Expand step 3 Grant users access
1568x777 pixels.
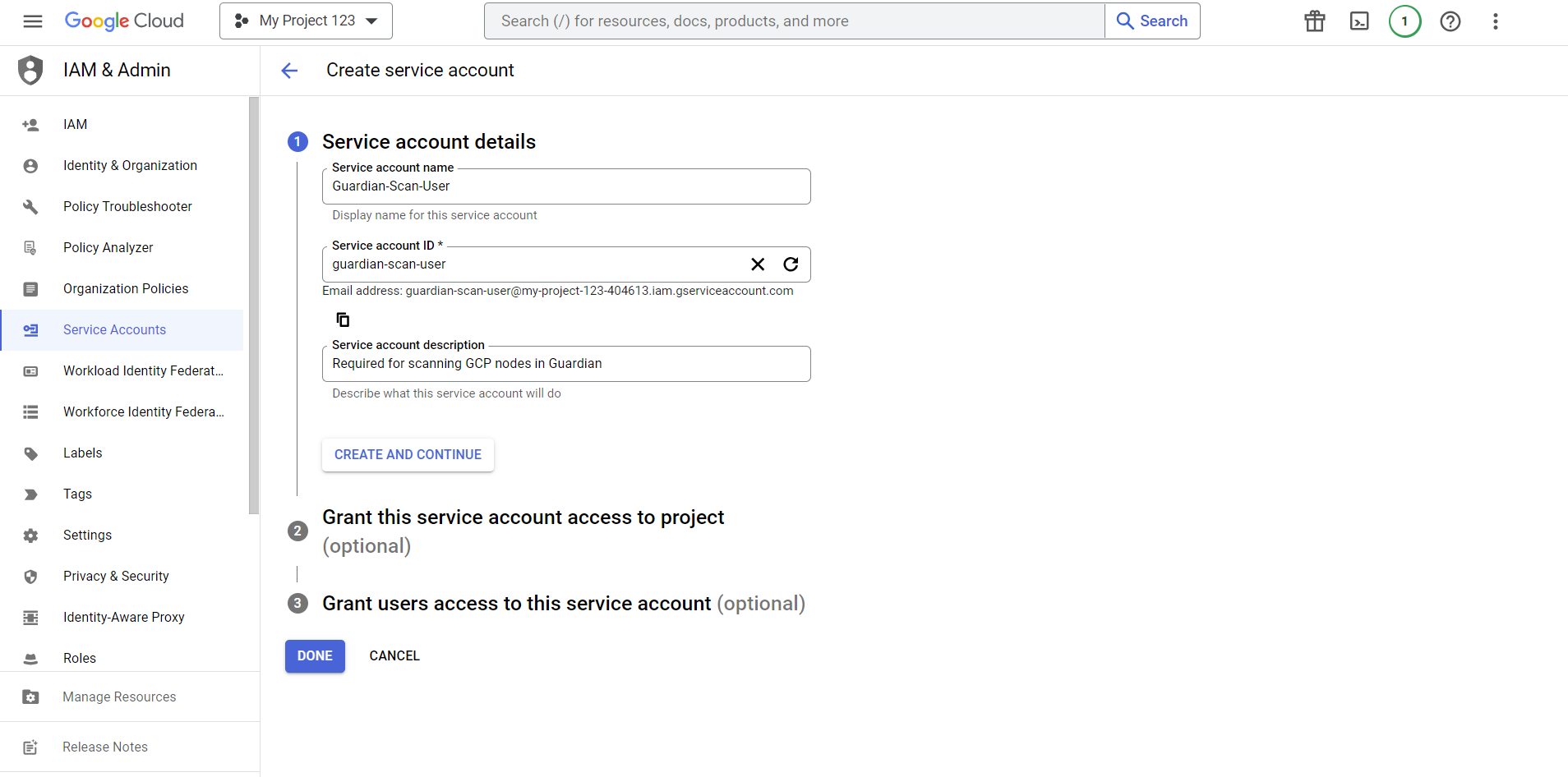pos(564,604)
